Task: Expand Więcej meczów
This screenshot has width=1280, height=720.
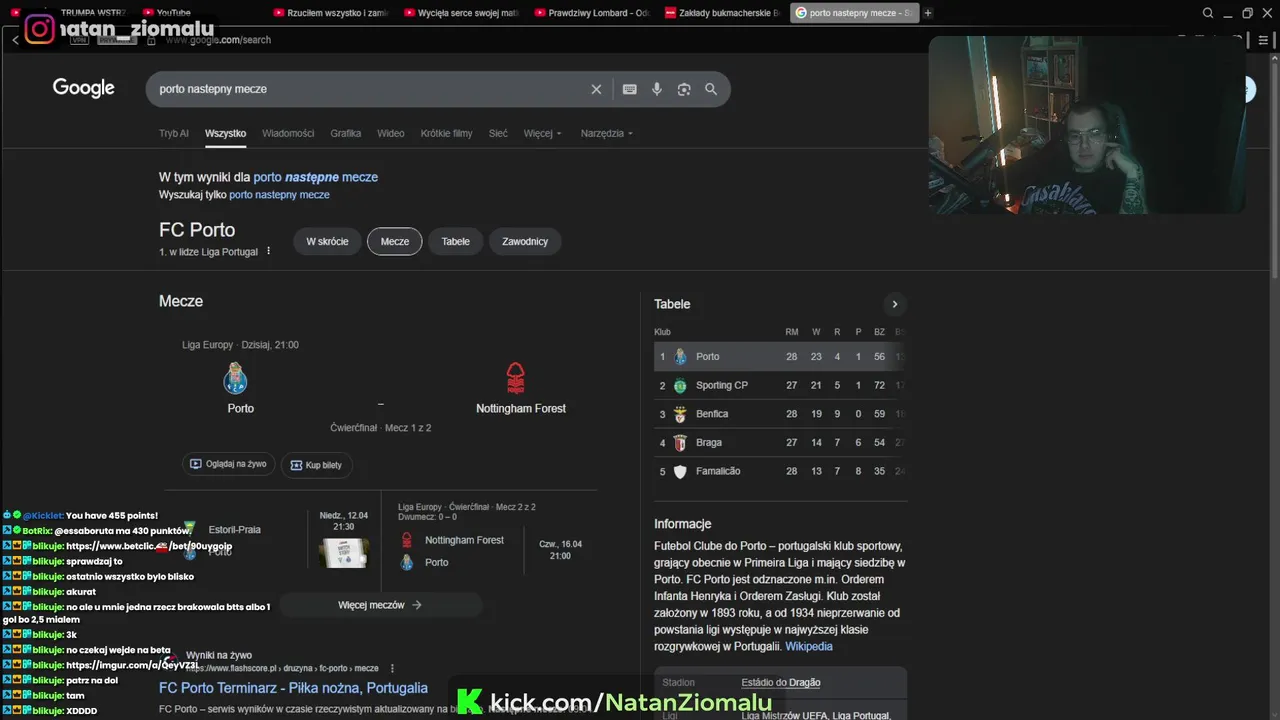Action: pos(380,605)
